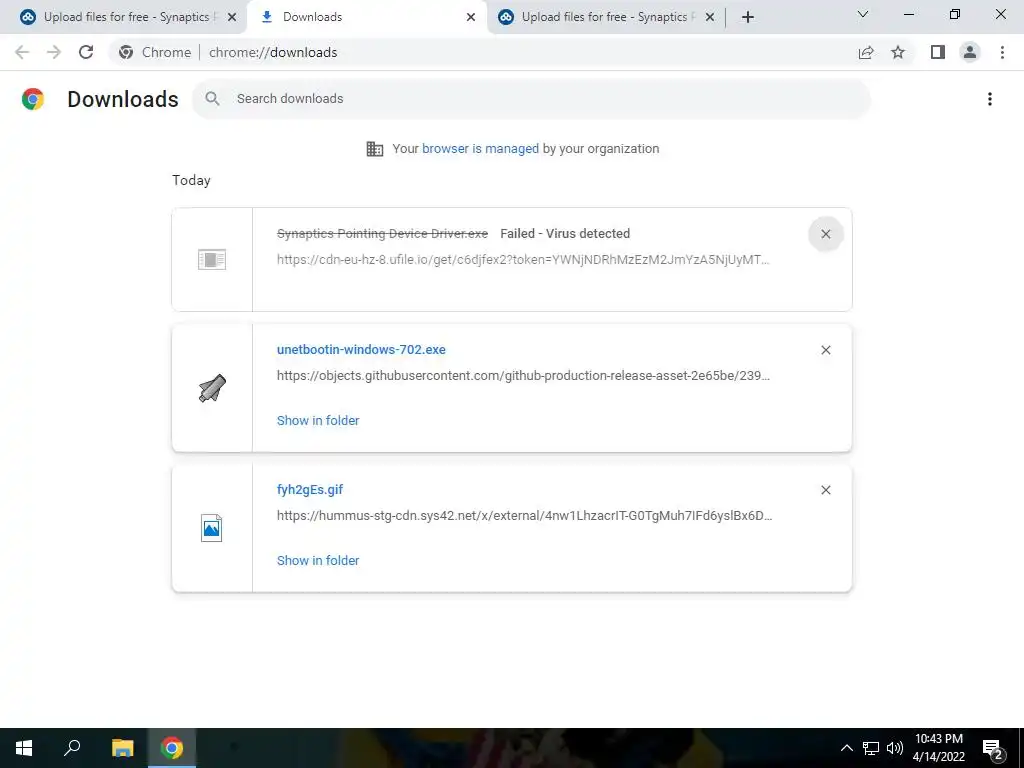Open the volume tray icon

tap(895, 748)
